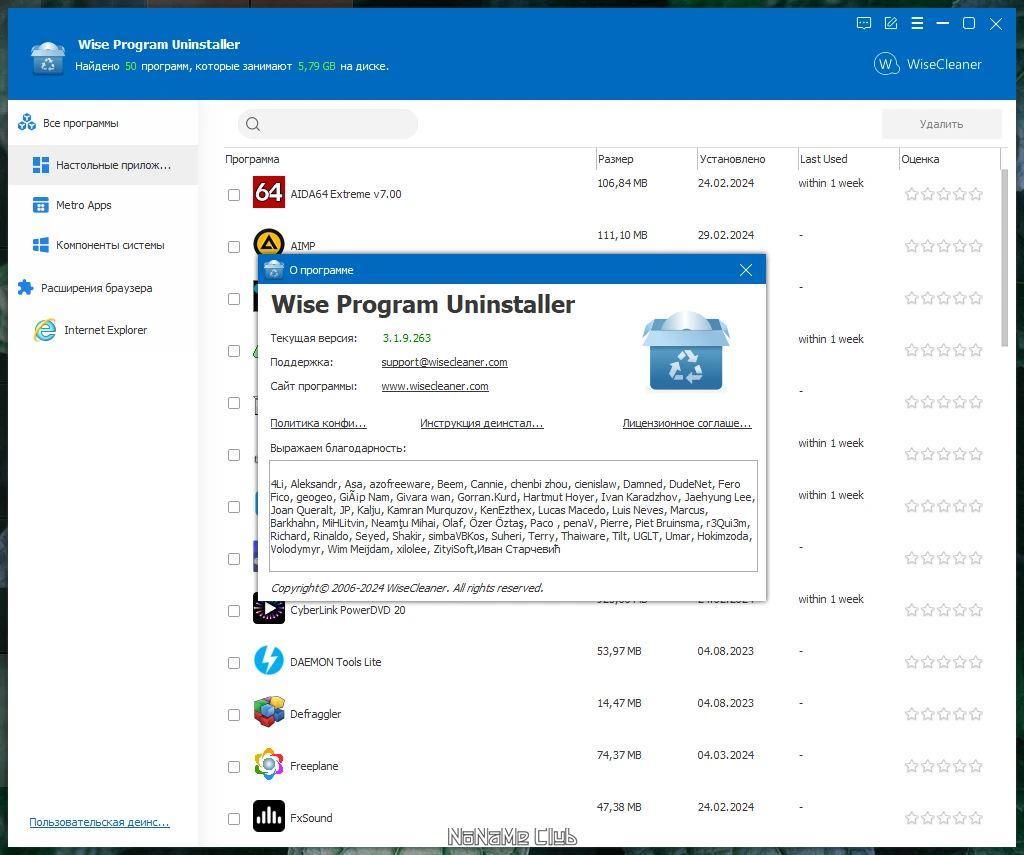The width and height of the screenshot is (1024, 855).
Task: Click the WiseCleaner logo
Action: point(927,64)
